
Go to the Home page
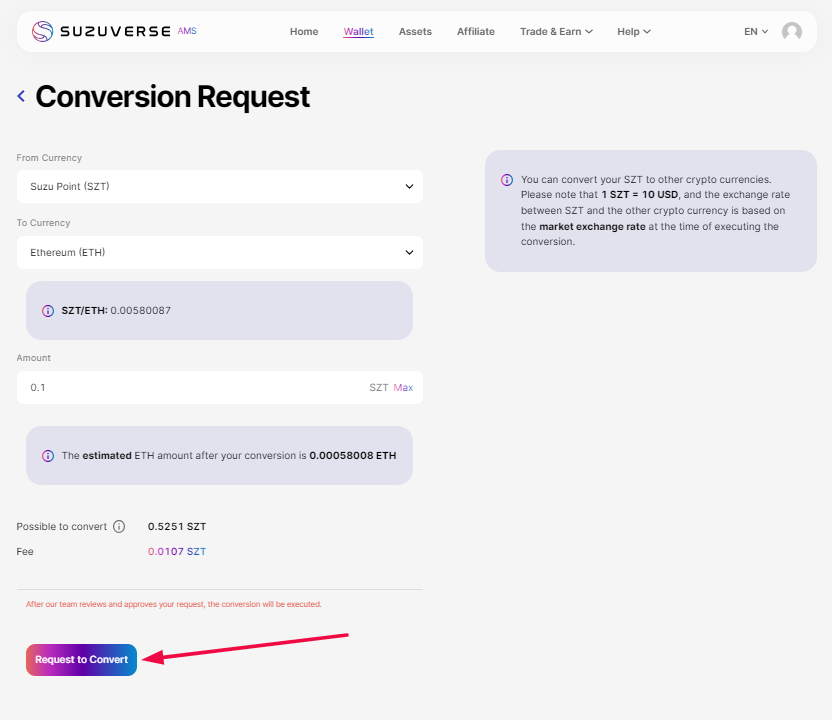click(304, 32)
